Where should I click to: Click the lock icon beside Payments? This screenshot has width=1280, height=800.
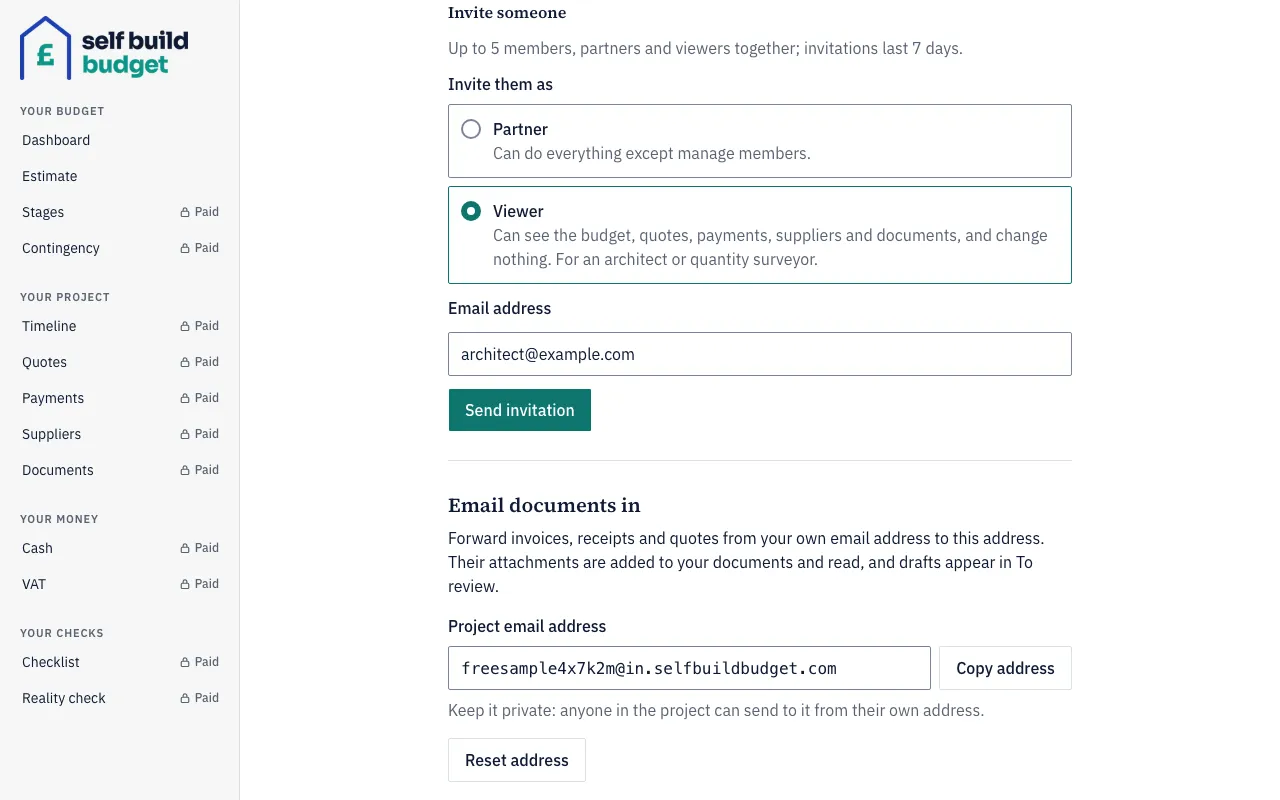click(x=185, y=398)
